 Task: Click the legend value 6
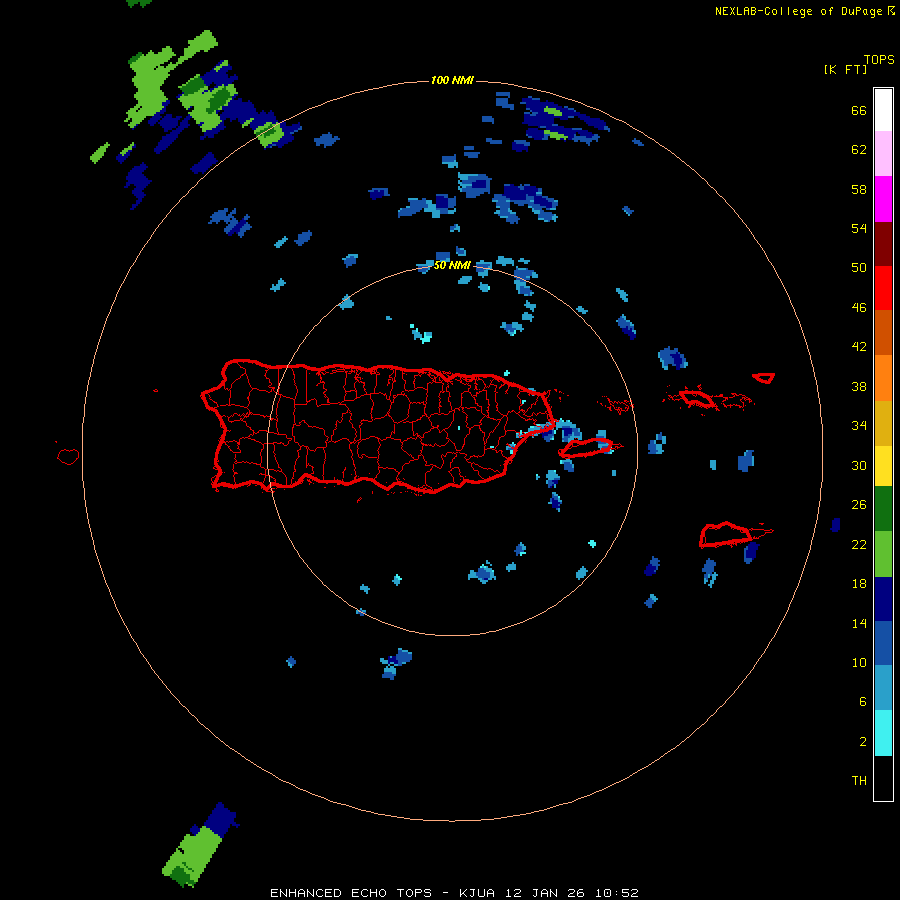click(863, 702)
